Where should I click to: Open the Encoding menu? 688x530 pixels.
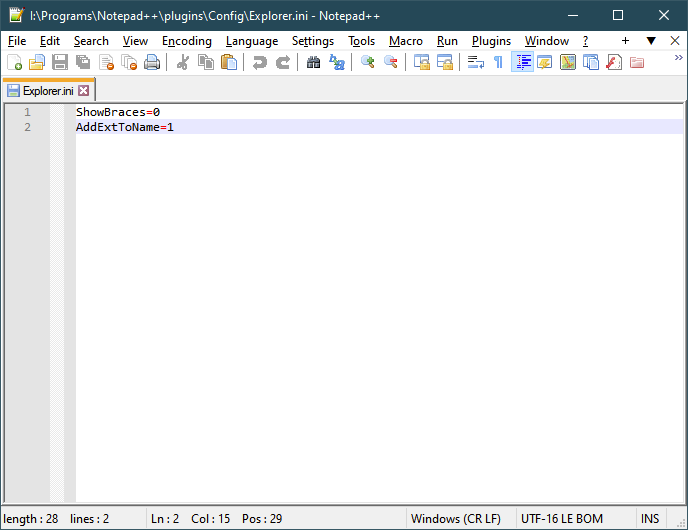point(186,41)
